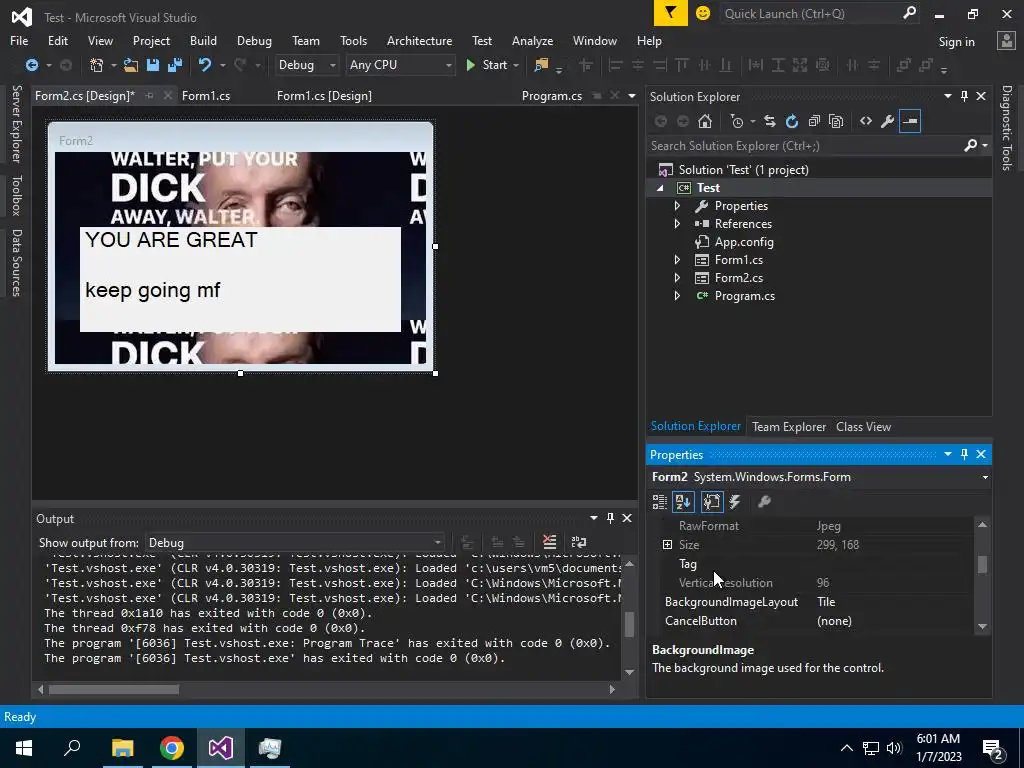
Task: Switch to the Form1.cs [Design] tab
Action: coord(325,96)
